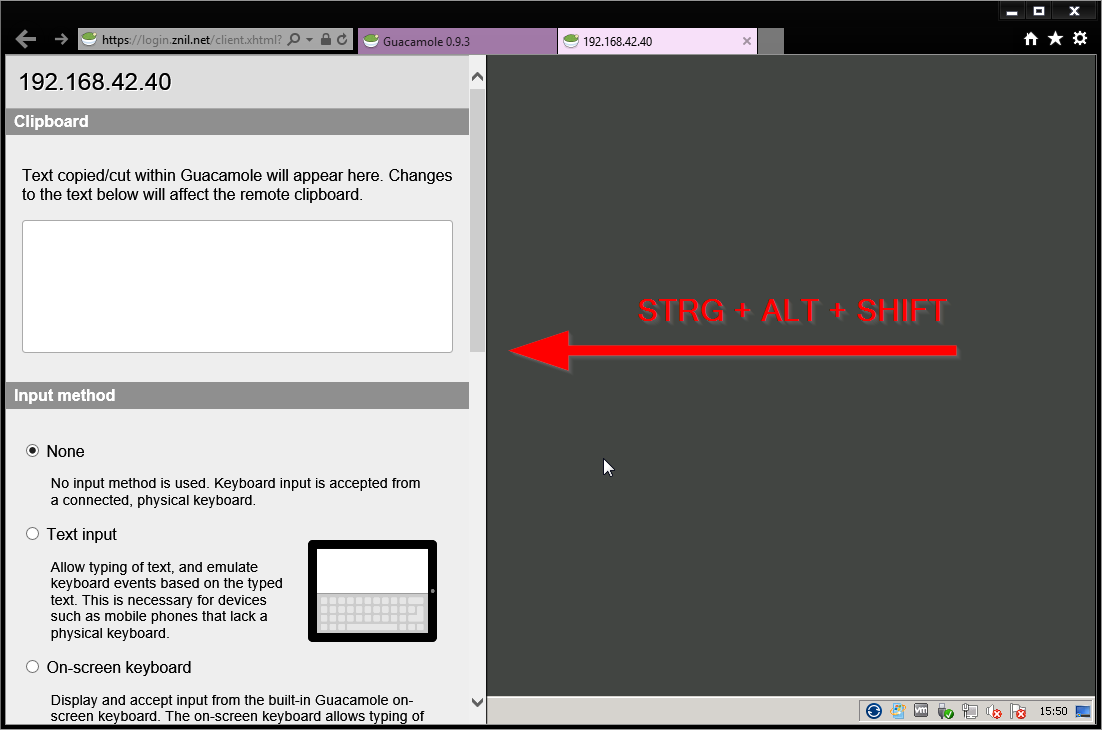Click the Show Desktop button in the remote taskbar
1102x730 pixels.
(1083, 711)
